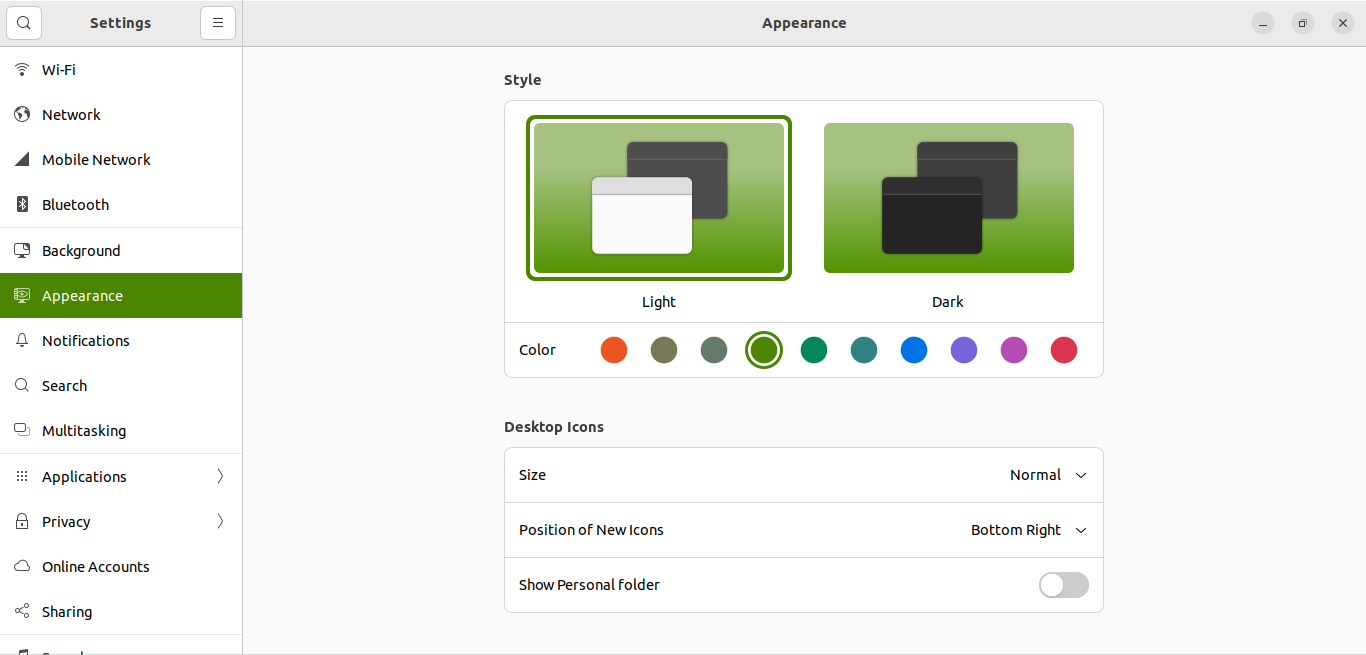Viewport: 1366px width, 655px height.
Task: Select the Notifications bell icon
Action: pyautogui.click(x=21, y=340)
